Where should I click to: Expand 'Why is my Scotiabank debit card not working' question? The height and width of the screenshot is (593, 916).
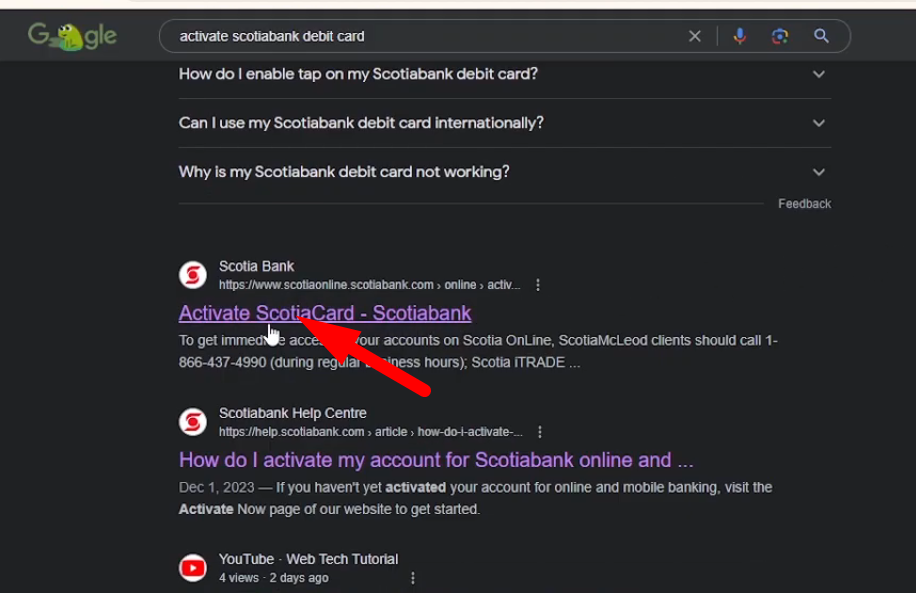click(x=505, y=172)
